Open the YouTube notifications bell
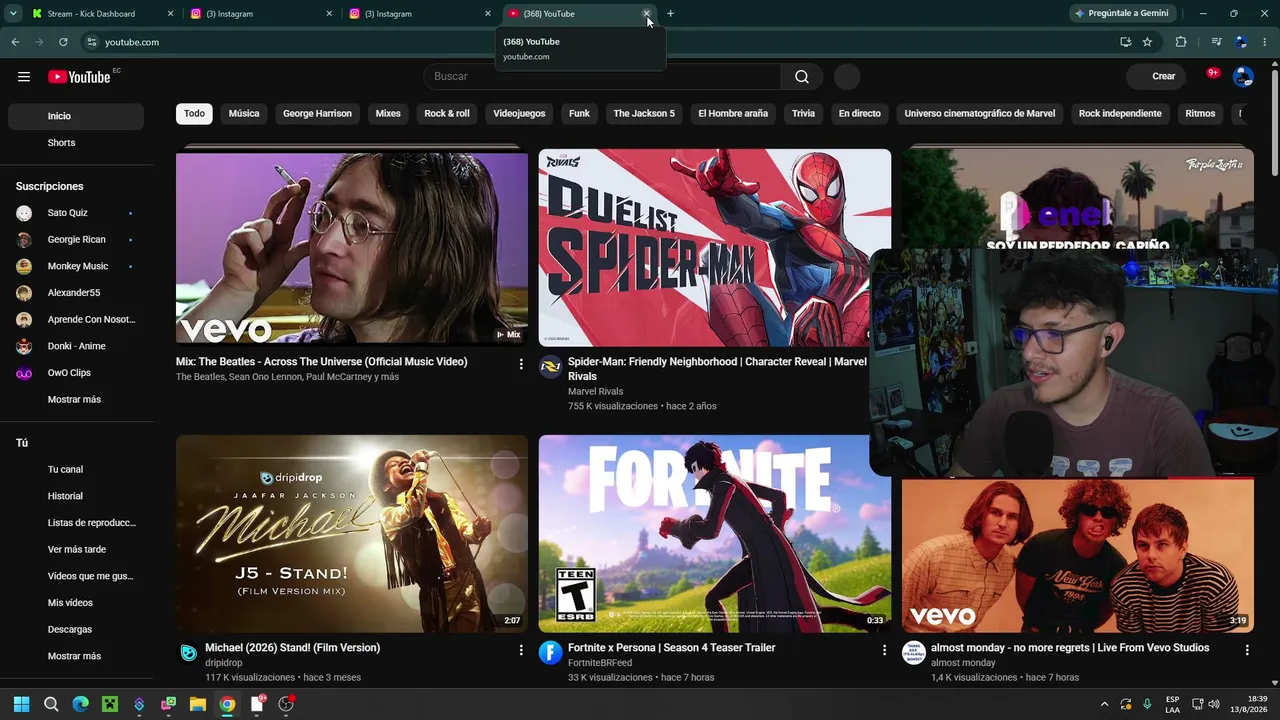1280x720 pixels. (1212, 76)
